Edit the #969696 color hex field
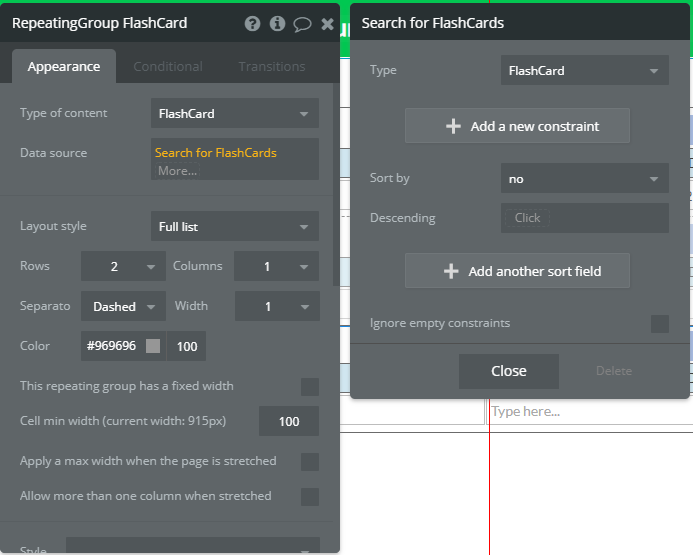 [x=111, y=346]
